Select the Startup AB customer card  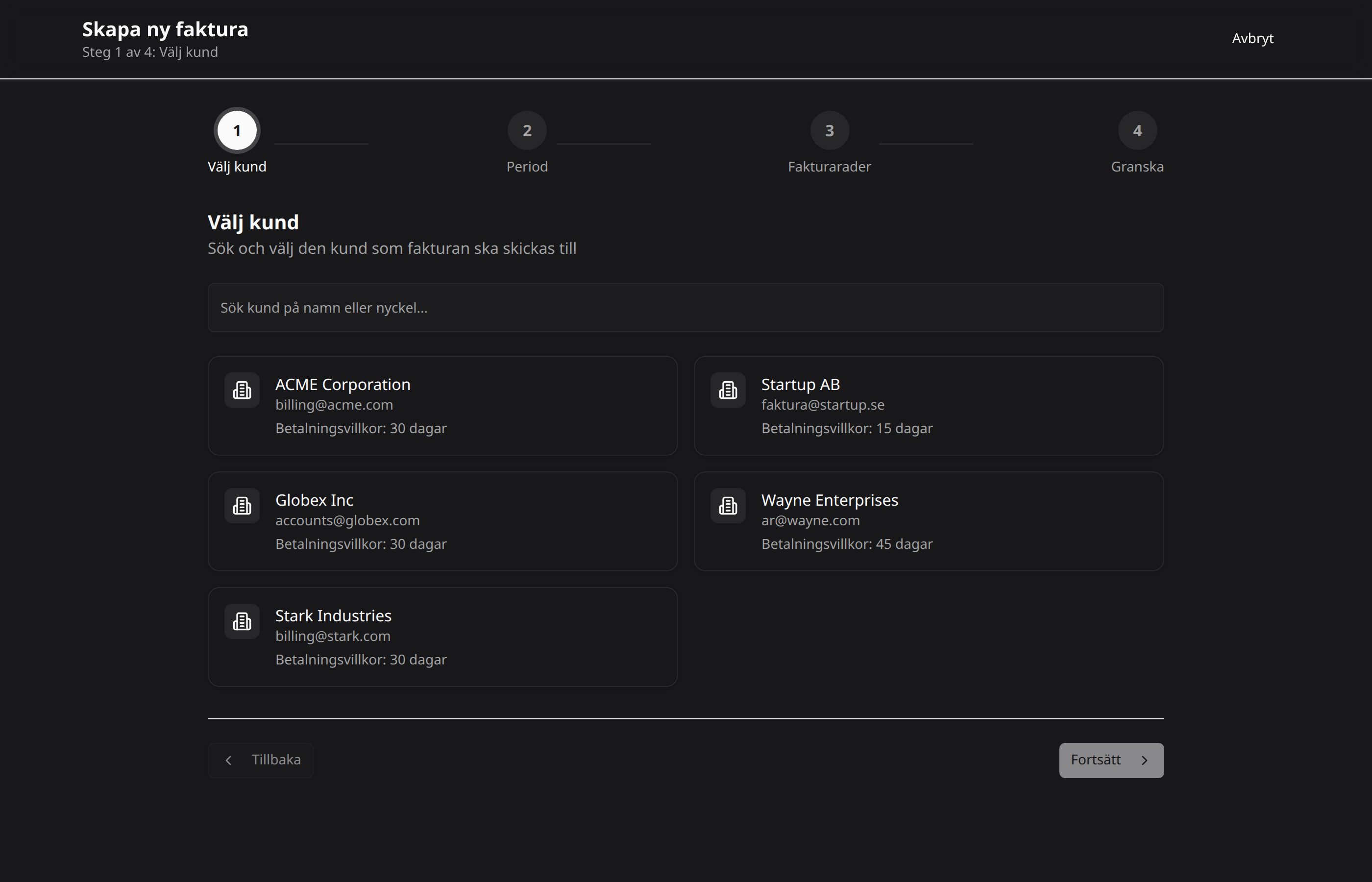[928, 406]
